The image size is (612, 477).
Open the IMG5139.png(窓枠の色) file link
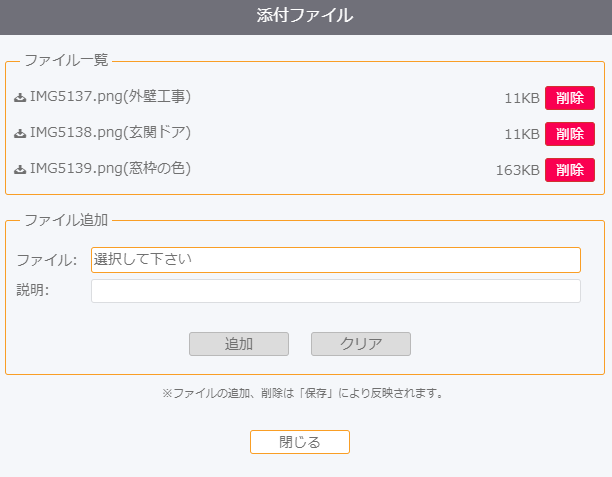pos(110,168)
